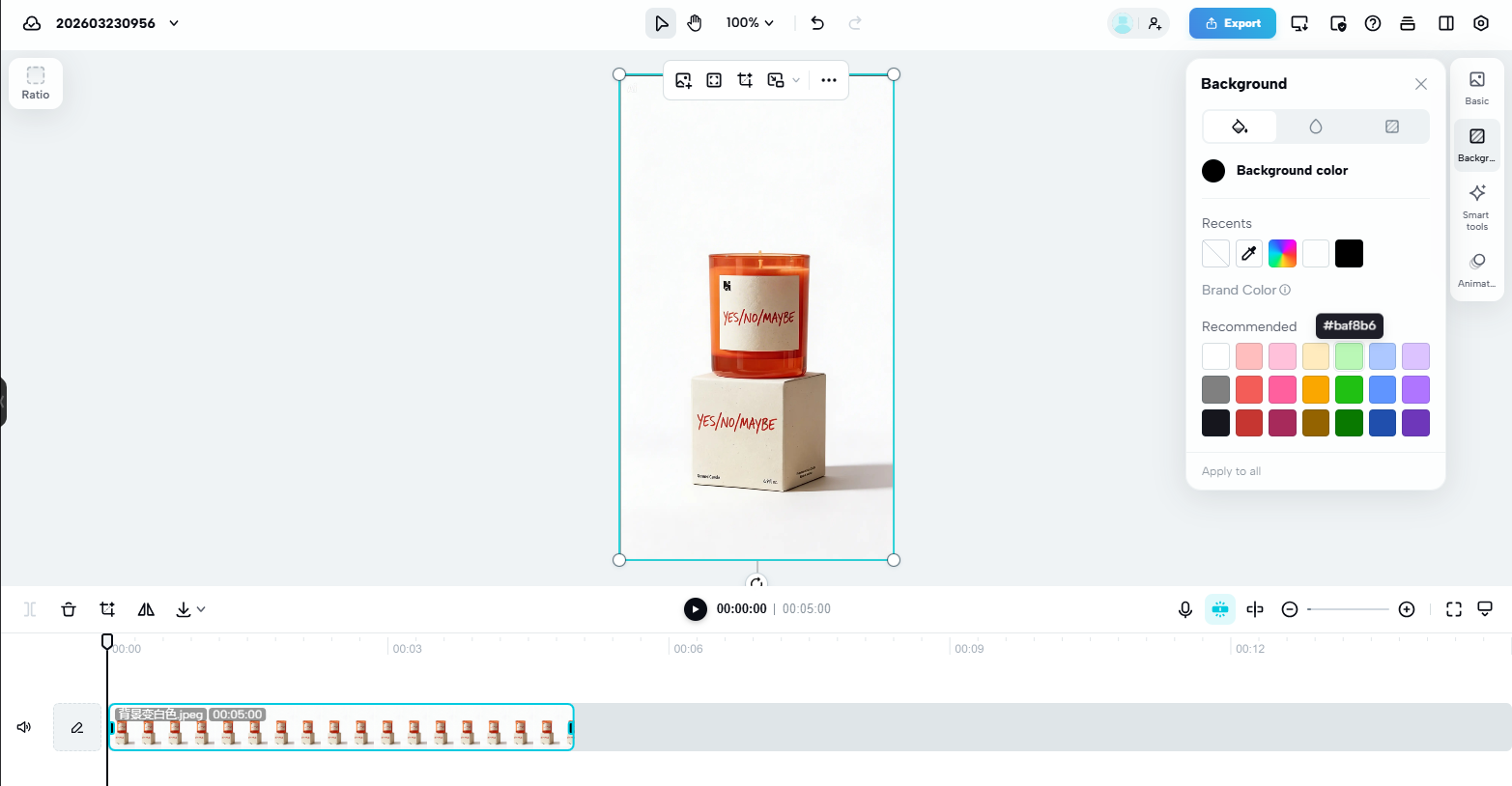This screenshot has width=1512, height=786.
Task: Activate the hand pan tool
Action: [x=695, y=23]
